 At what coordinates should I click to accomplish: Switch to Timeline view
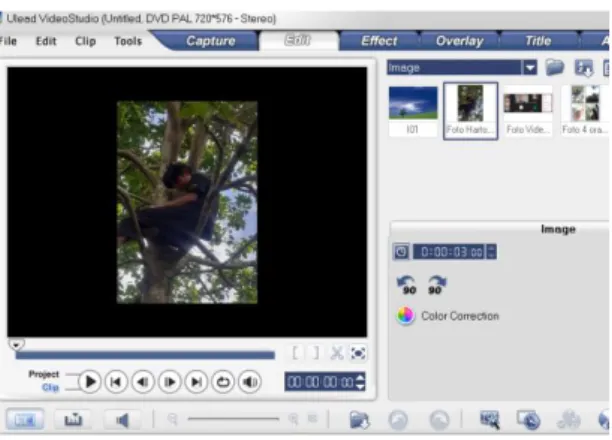[x=73, y=420]
